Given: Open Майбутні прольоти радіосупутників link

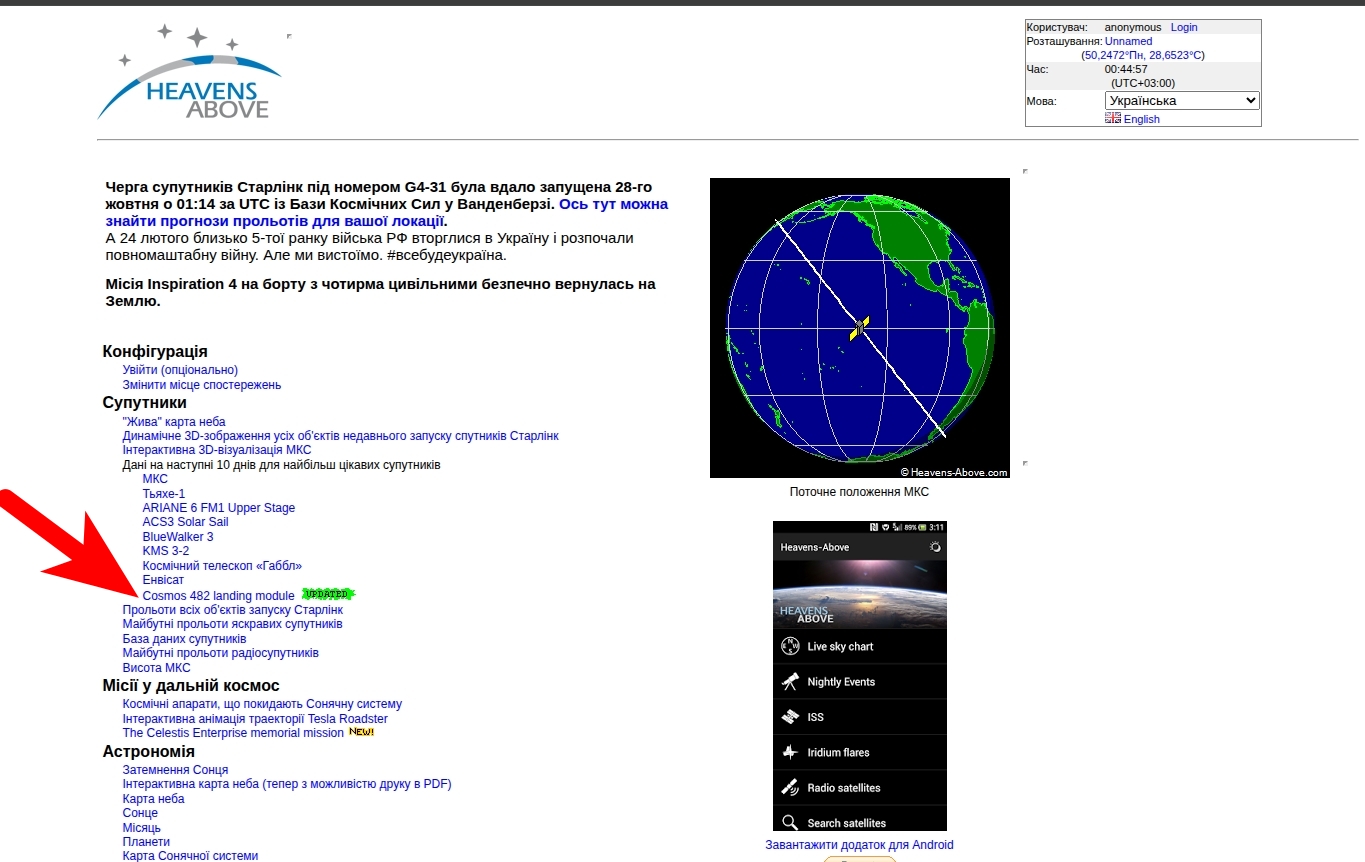Looking at the screenshot, I should point(221,653).
